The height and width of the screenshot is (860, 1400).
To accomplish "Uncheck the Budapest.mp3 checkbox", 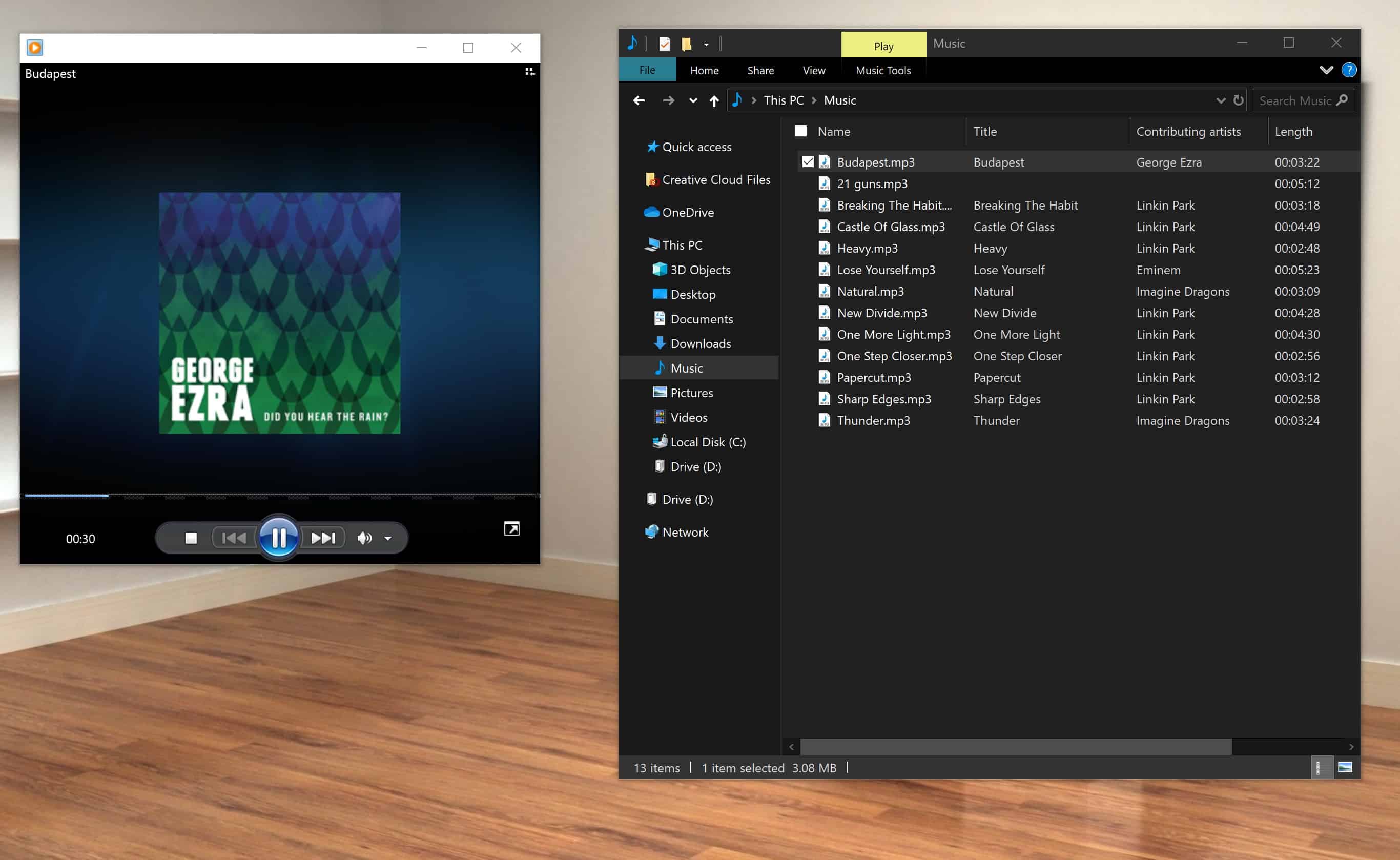I will click(x=808, y=162).
